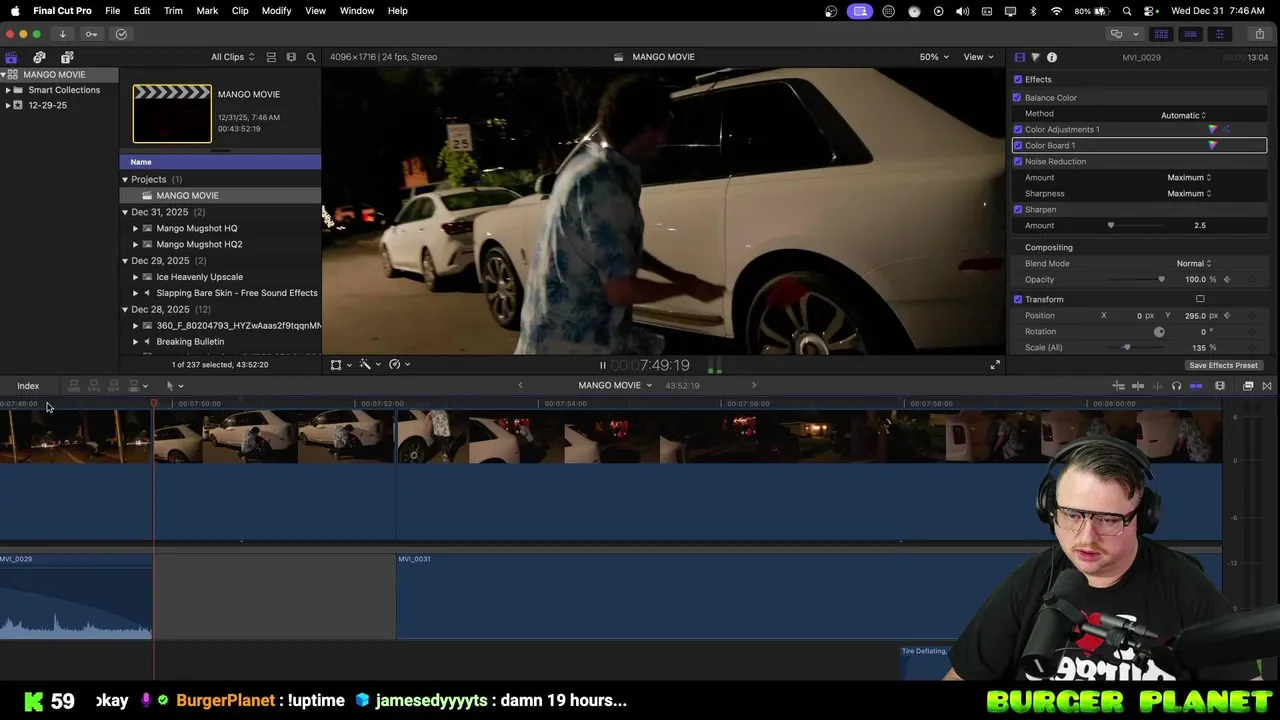Open the Photos and Audio sidebar
The height and width of the screenshot is (720, 1280).
pos(39,57)
